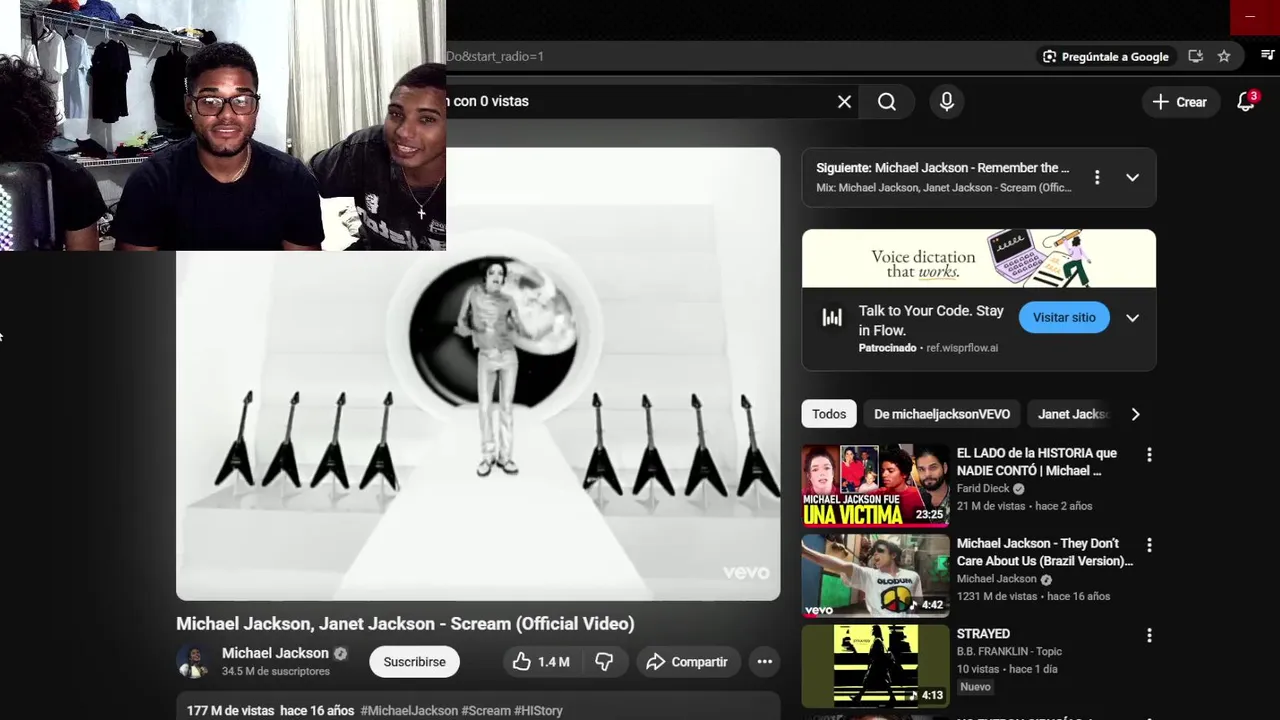Click the STRAYED video title
Image resolution: width=1280 pixels, height=720 pixels.
pos(983,634)
